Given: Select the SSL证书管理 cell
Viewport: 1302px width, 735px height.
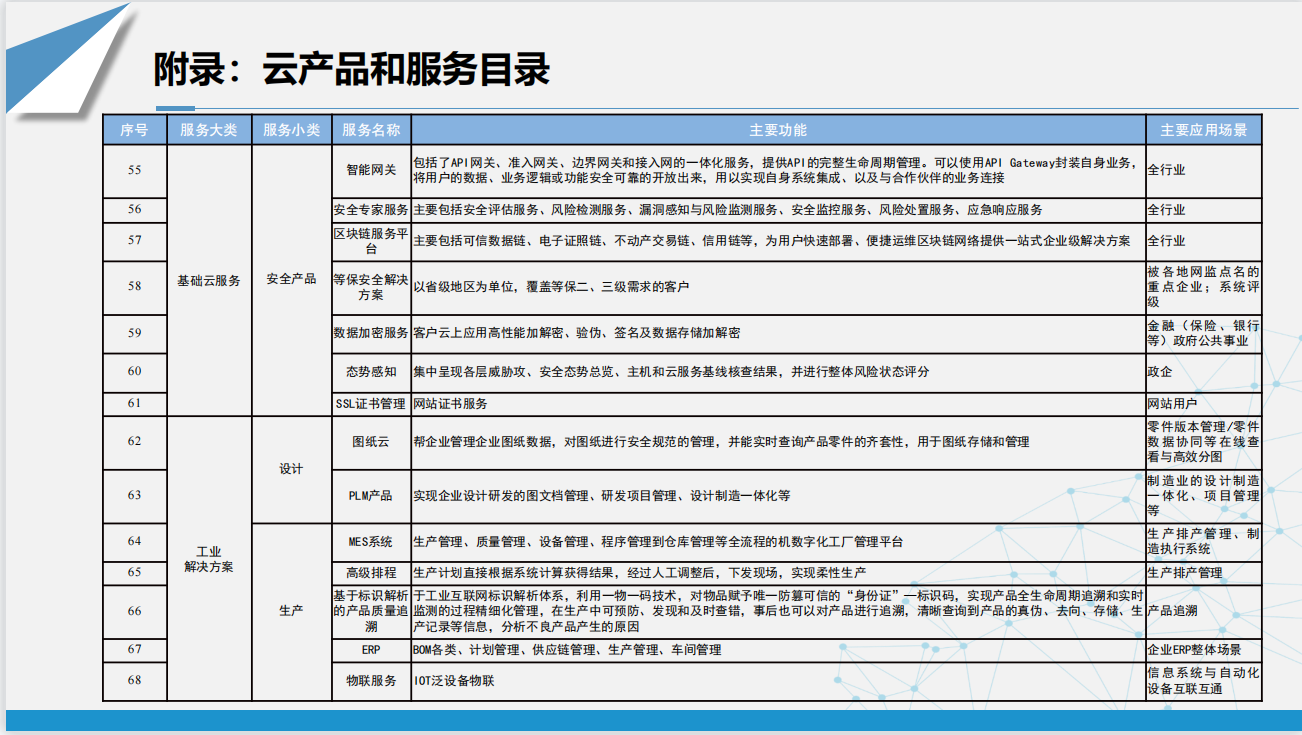Looking at the screenshot, I should pos(371,404).
